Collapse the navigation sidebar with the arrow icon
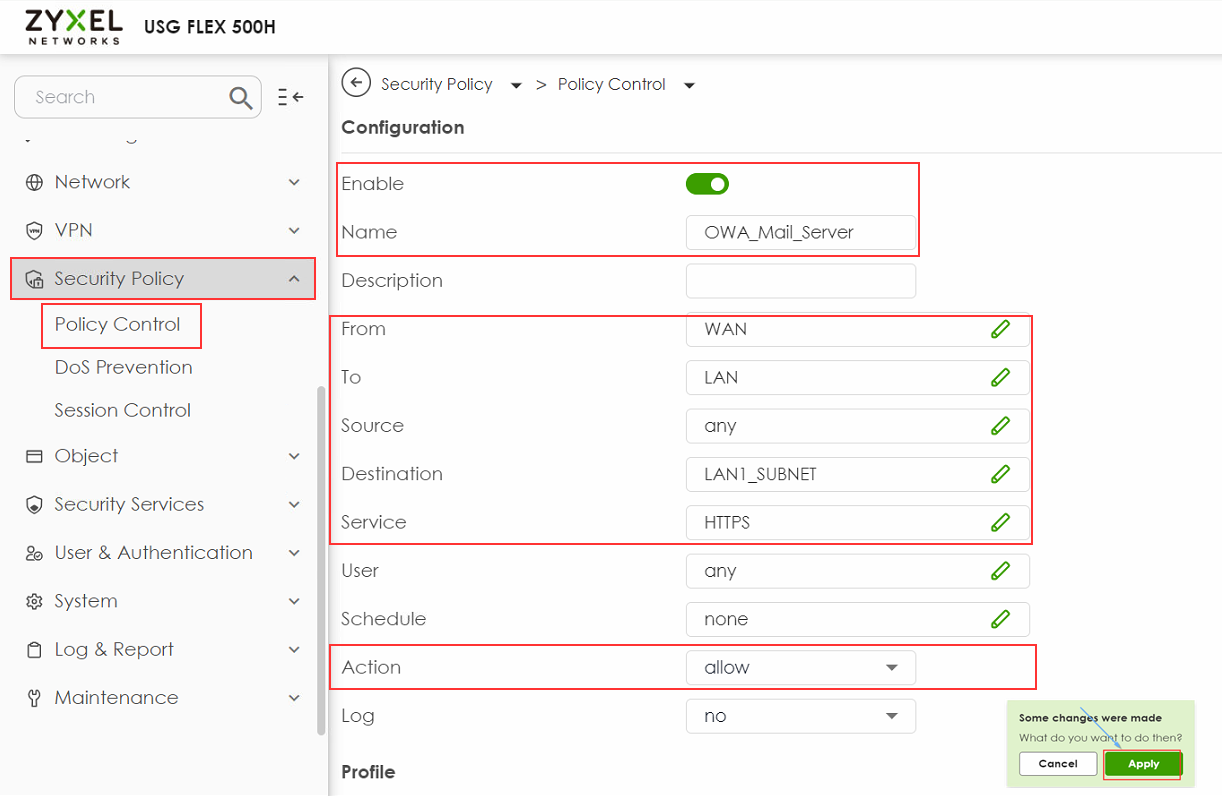 point(290,96)
